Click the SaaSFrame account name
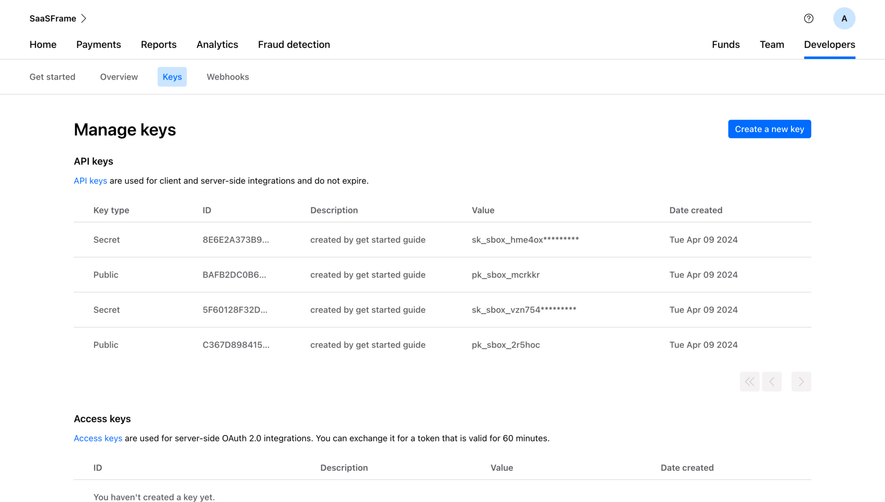Screen dimensions: 885x502 pyautogui.click(x=52, y=19)
